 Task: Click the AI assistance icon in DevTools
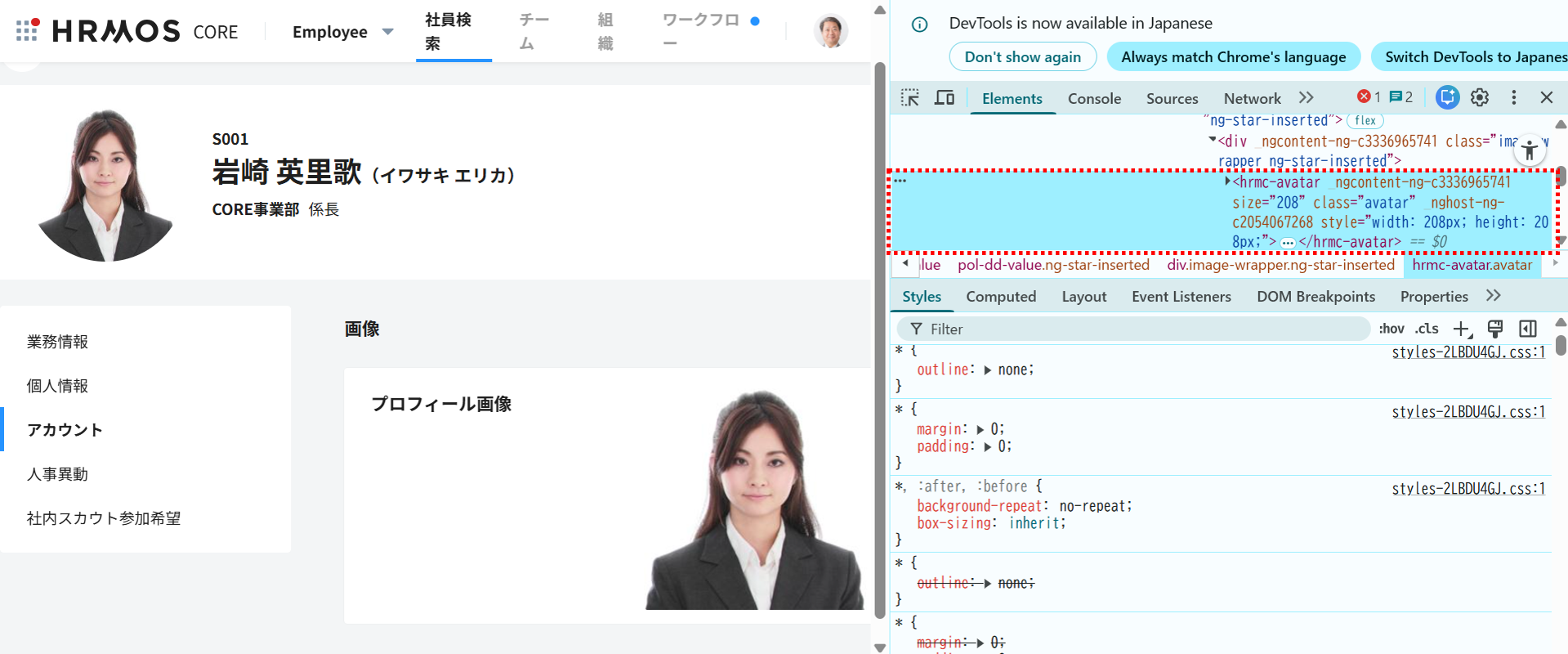1447,98
